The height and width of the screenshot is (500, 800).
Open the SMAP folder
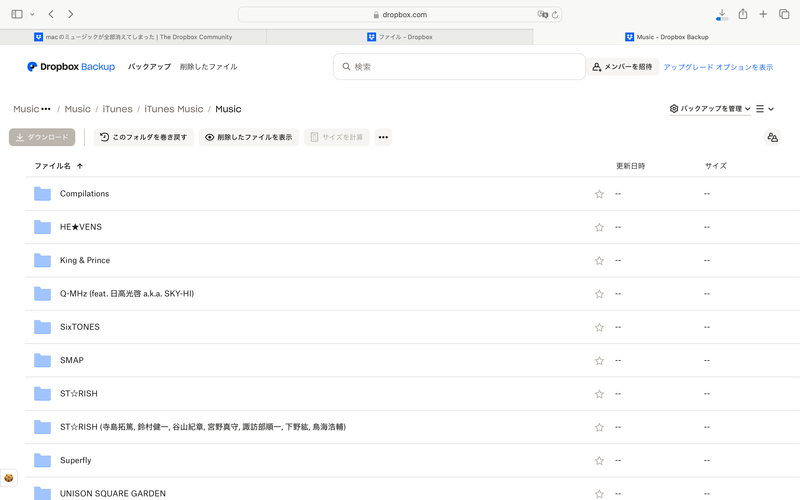click(71, 360)
